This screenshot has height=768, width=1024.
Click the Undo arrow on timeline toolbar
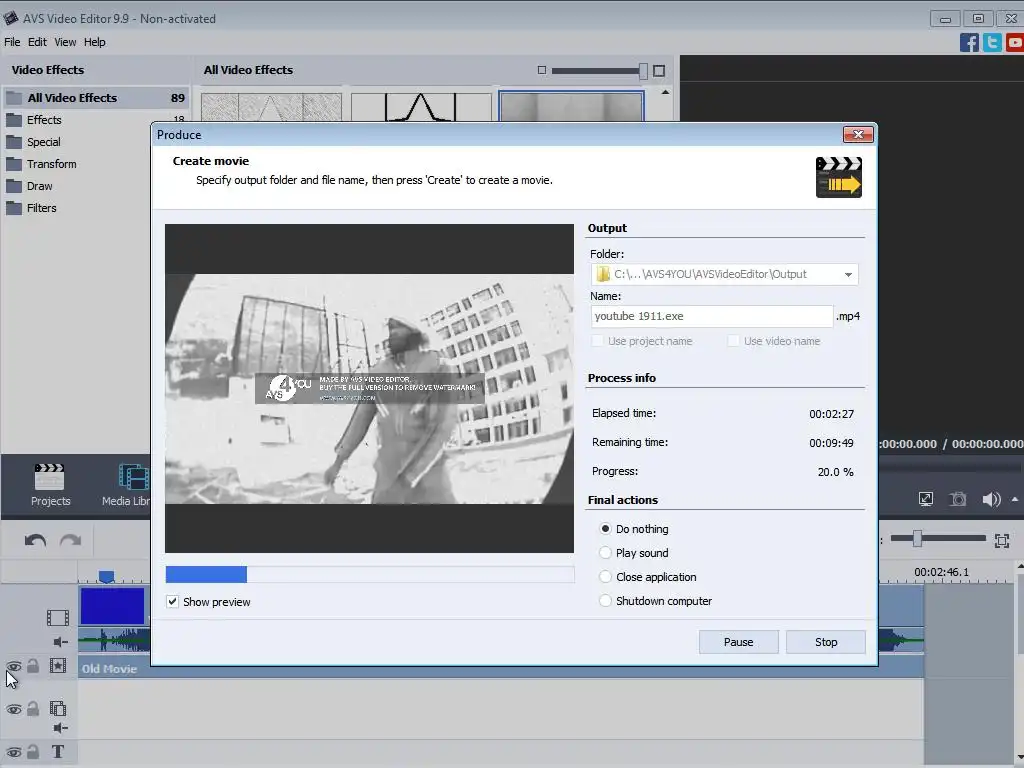pos(35,541)
